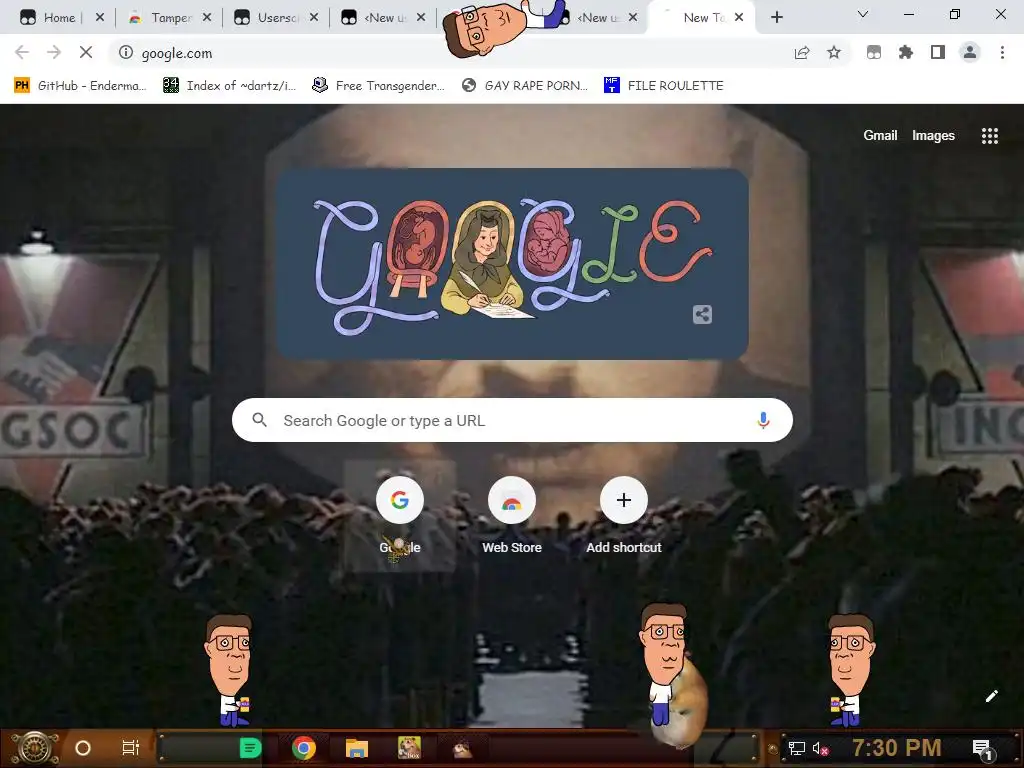Open the Extensions puzzle menu
Image resolution: width=1024 pixels, height=768 pixels.
(906, 52)
